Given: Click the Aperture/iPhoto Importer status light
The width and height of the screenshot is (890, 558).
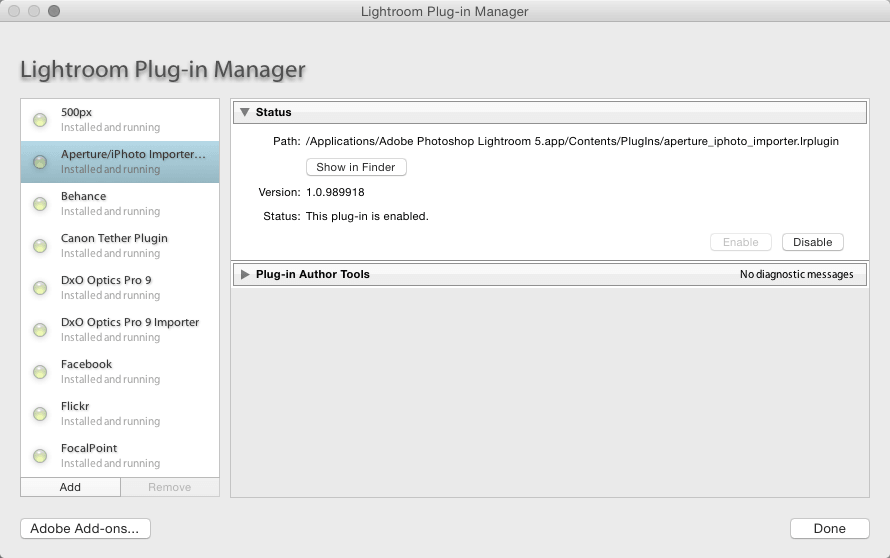Looking at the screenshot, I should [x=40, y=162].
